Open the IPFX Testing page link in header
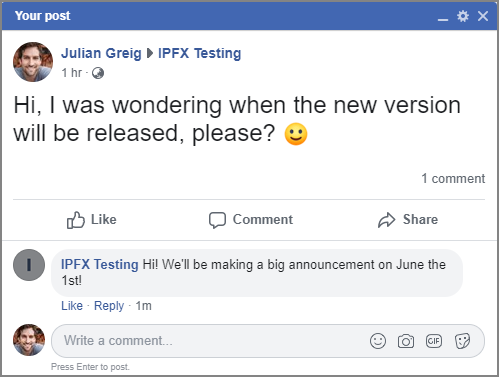Screen dimensions: 499x377 [x=199, y=53]
